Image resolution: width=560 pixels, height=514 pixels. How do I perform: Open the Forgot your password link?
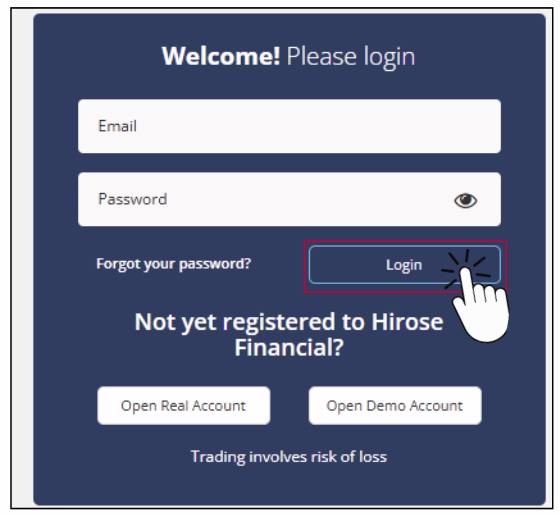coord(174,264)
